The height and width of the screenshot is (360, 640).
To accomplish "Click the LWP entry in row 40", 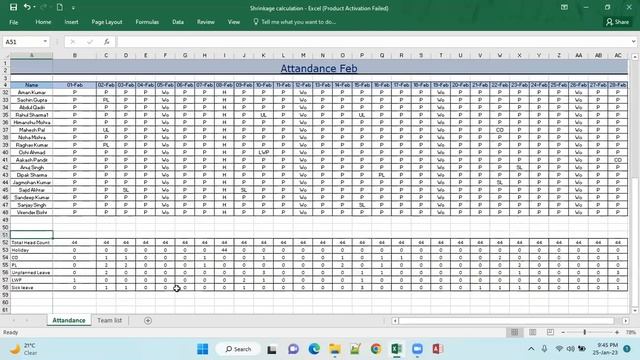I will click(263, 152).
